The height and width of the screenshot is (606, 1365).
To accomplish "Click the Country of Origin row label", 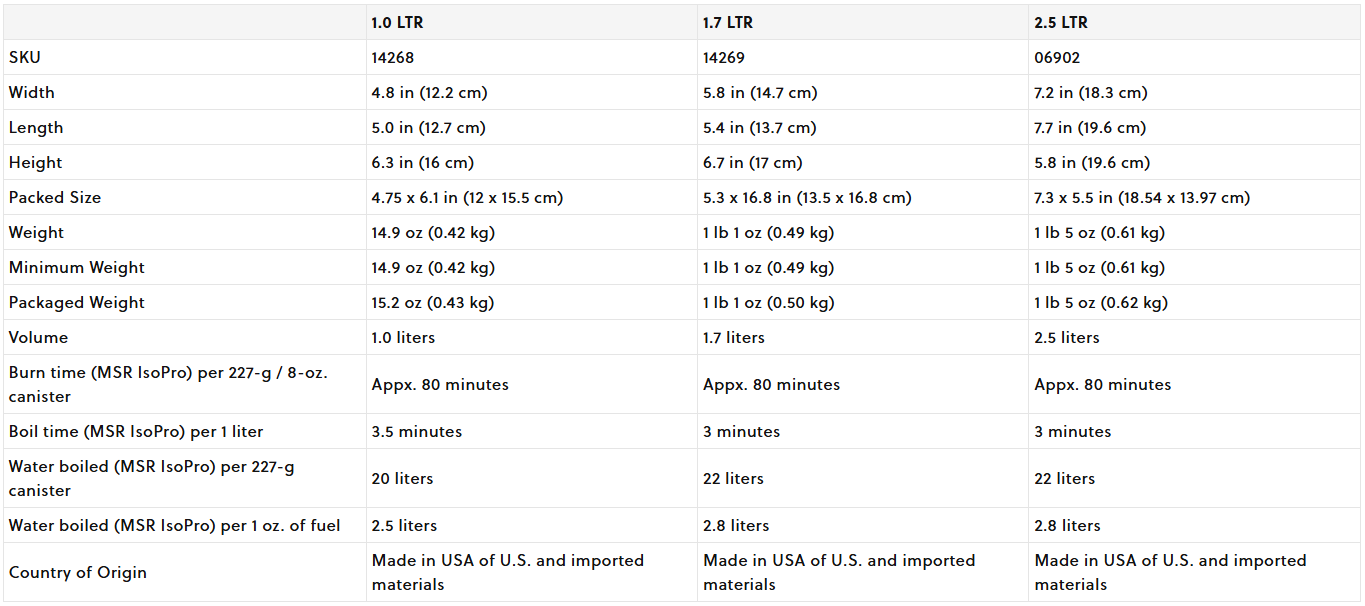I will 78,572.
